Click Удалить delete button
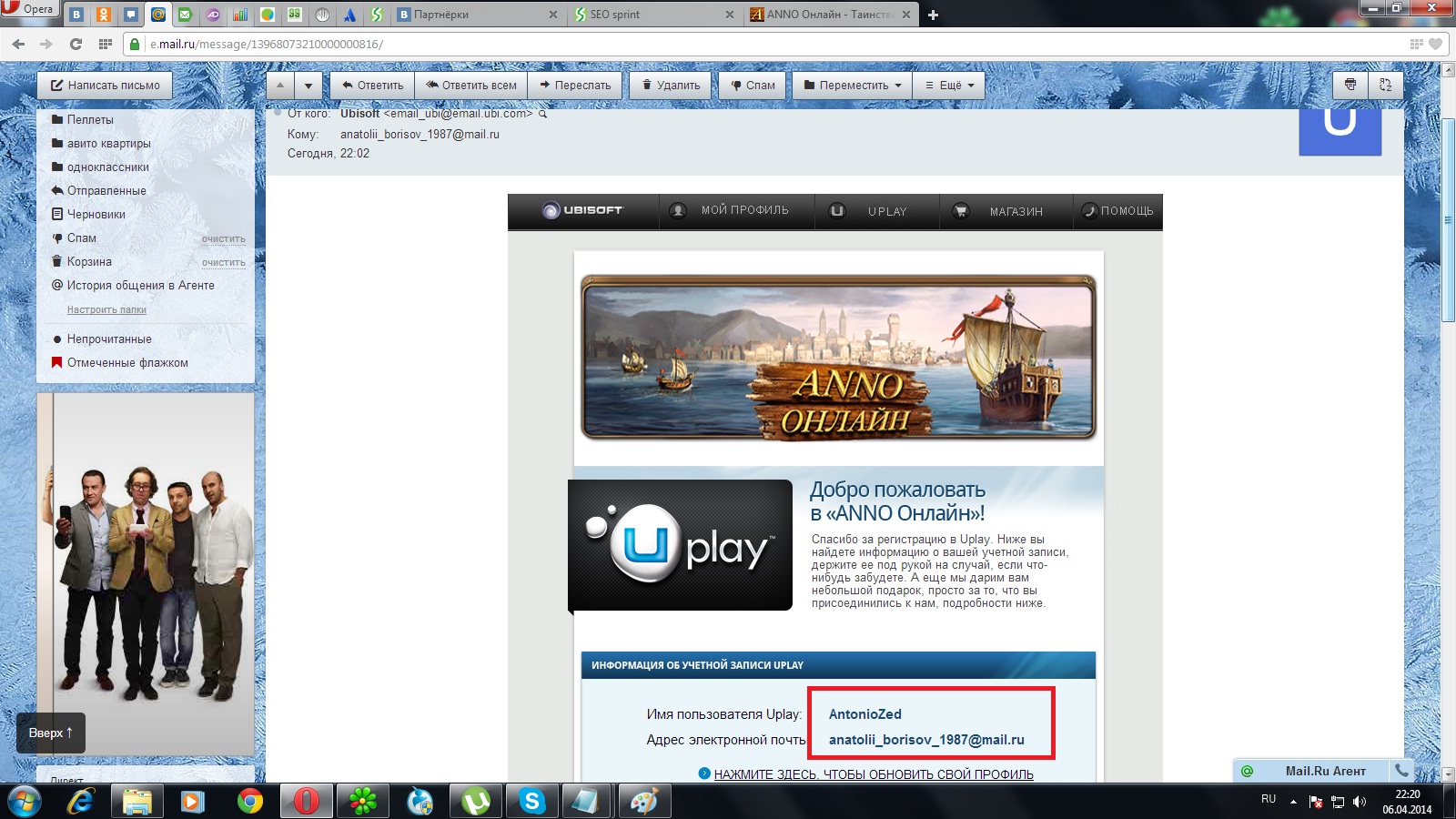This screenshot has height=819, width=1456. (x=671, y=86)
